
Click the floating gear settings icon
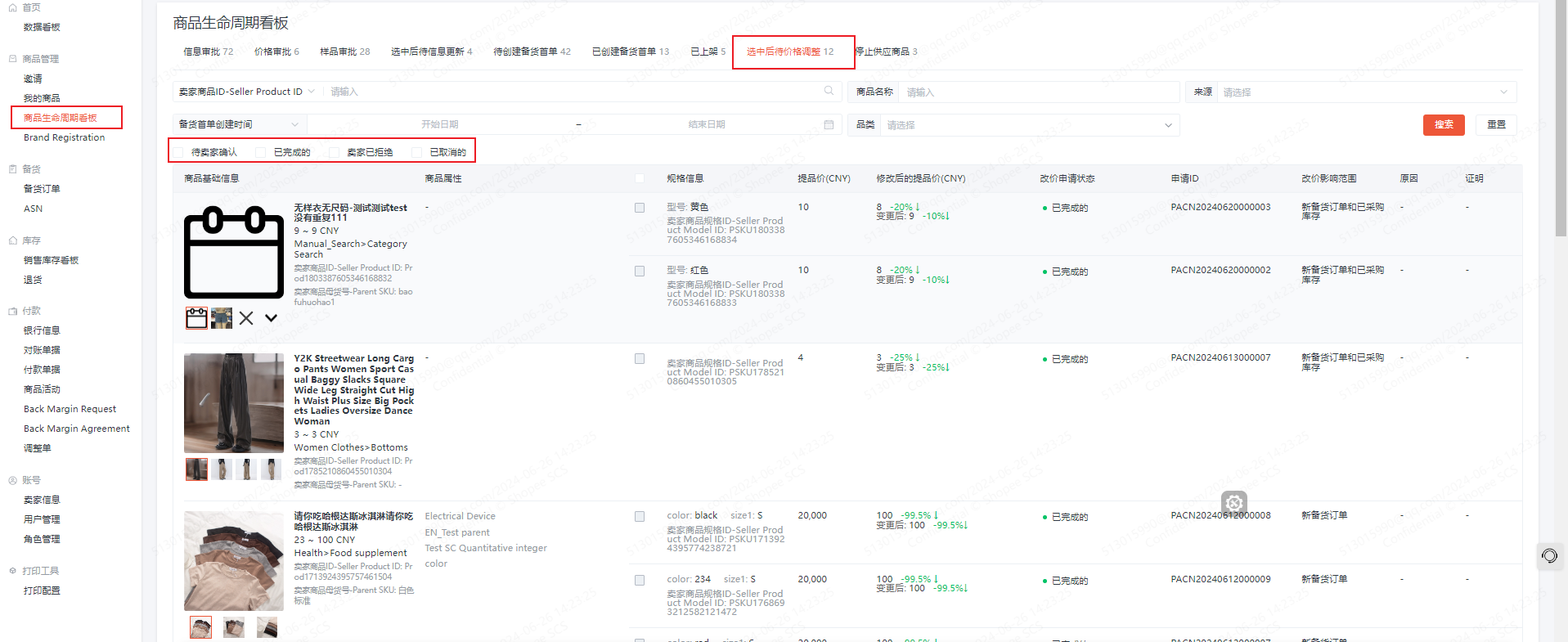coord(1234,503)
